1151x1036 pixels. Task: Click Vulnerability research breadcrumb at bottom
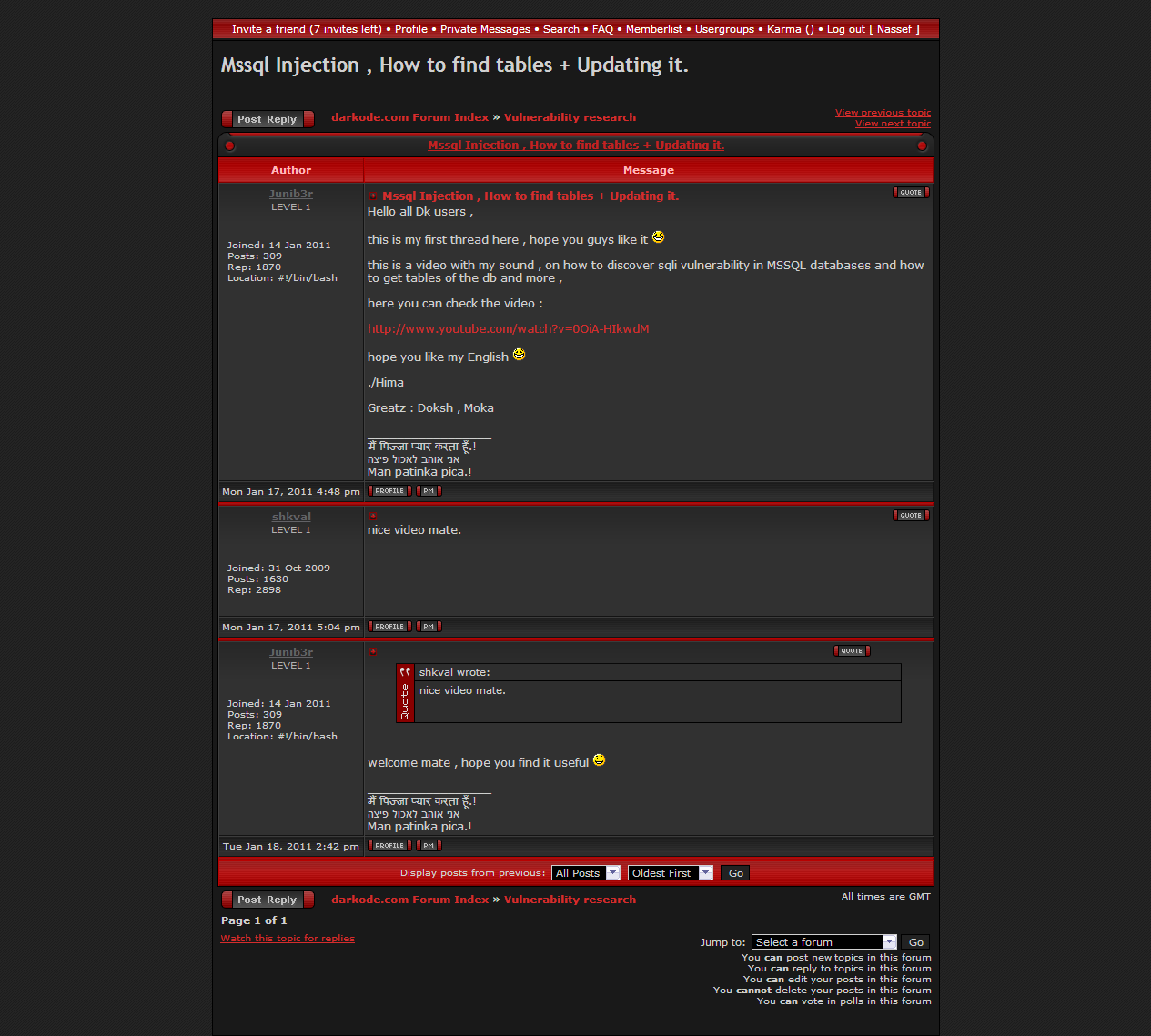pyautogui.click(x=570, y=900)
